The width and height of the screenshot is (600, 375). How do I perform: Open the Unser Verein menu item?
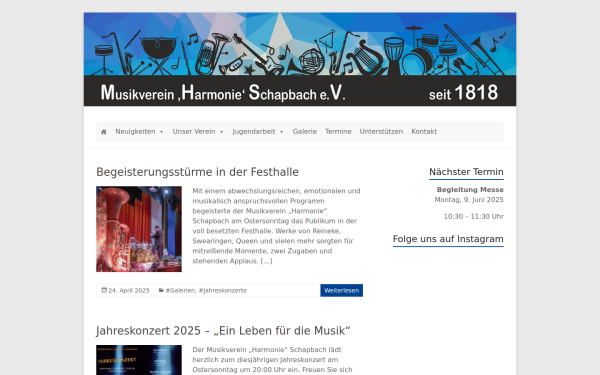tap(194, 132)
